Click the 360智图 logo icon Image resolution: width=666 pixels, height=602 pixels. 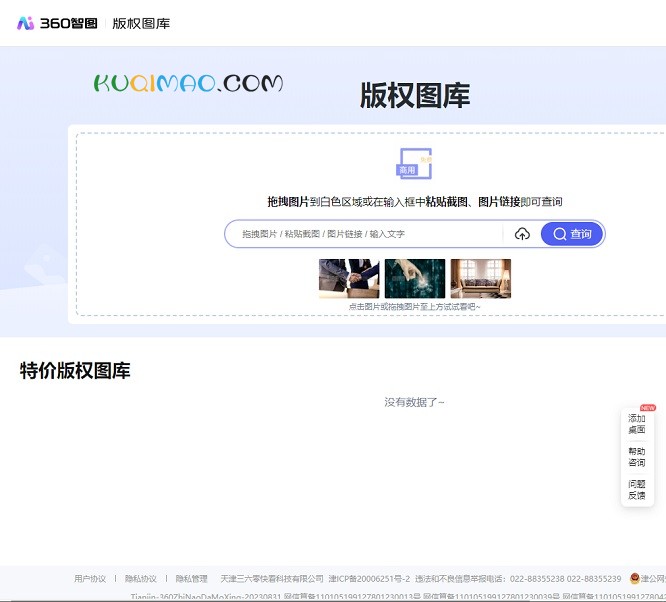25,23
